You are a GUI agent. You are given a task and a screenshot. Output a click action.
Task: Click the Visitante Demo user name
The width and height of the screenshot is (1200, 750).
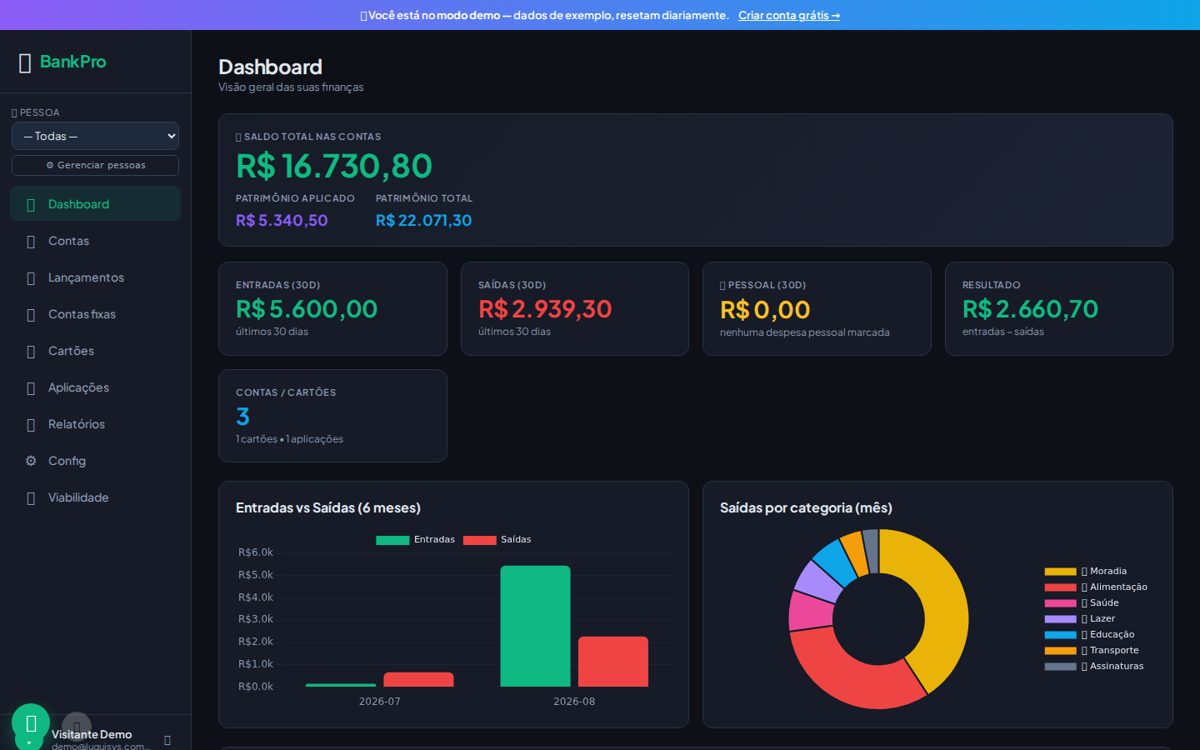(92, 734)
